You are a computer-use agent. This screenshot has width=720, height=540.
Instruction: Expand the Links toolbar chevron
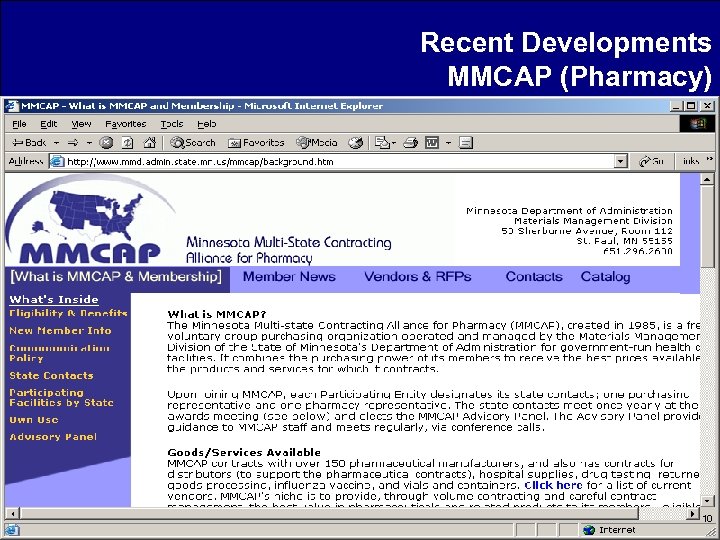pyautogui.click(x=709, y=159)
